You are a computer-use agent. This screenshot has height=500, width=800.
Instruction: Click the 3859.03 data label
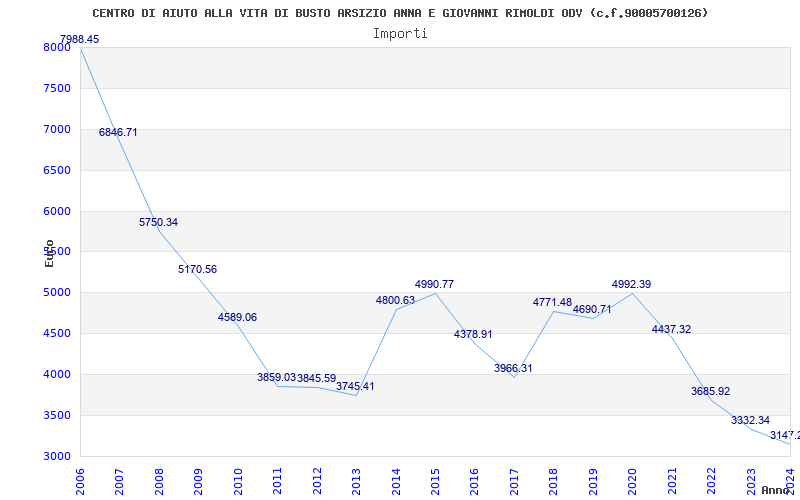coord(276,377)
